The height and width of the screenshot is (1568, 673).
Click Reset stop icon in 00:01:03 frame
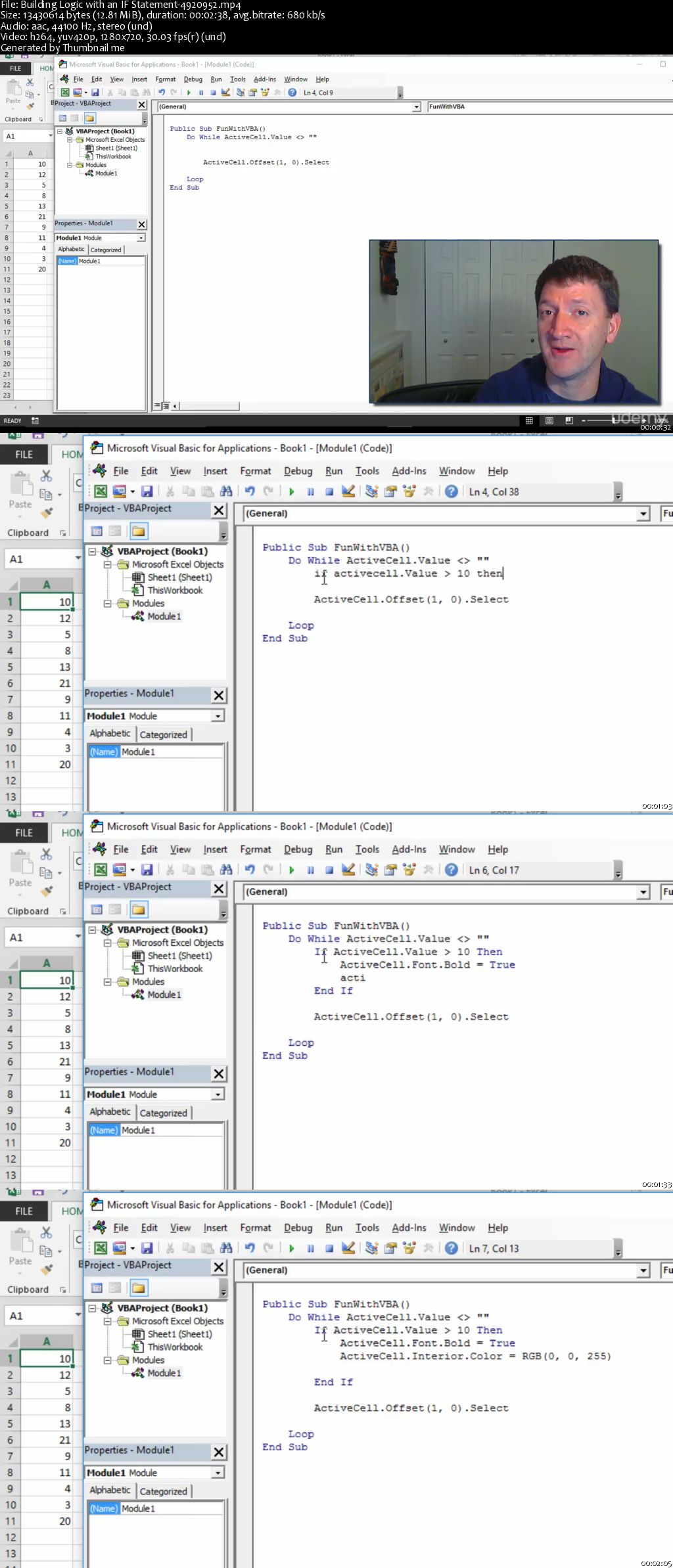pos(329,491)
